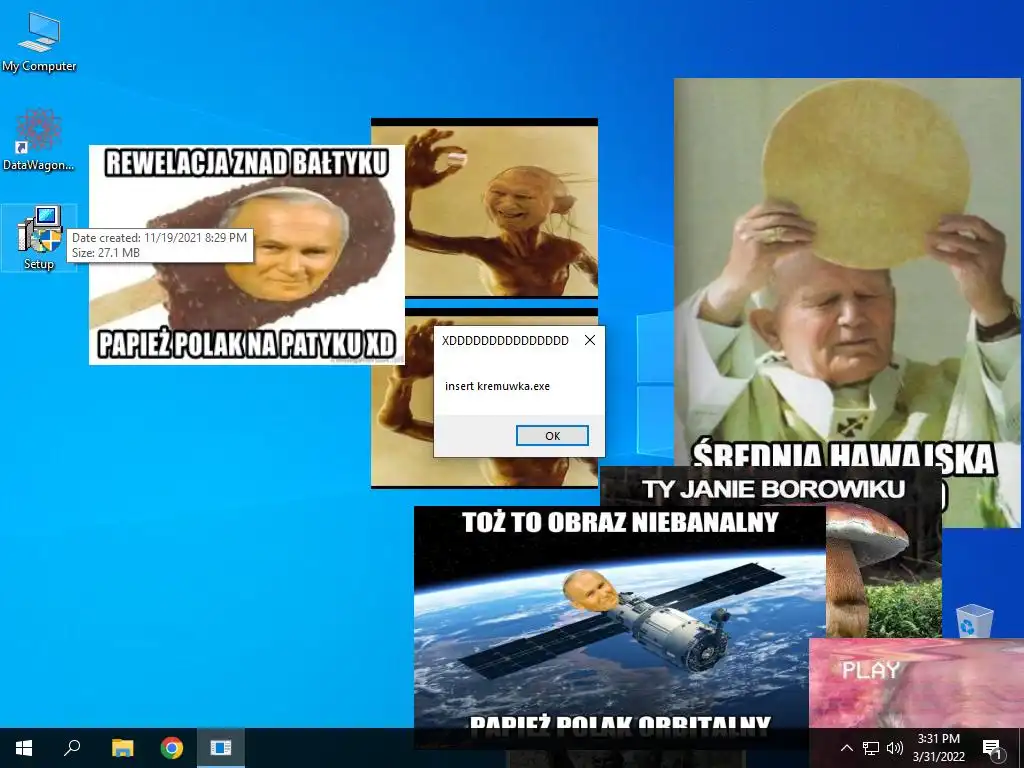Select the DataWagon shortcut on desktop
This screenshot has width=1024, height=768.
(x=39, y=140)
